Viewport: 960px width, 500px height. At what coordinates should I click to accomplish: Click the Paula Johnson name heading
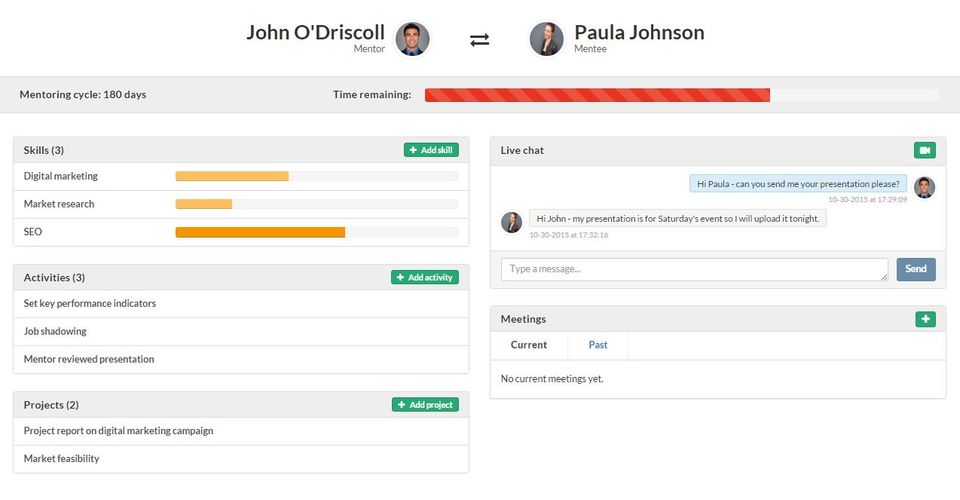click(x=639, y=32)
